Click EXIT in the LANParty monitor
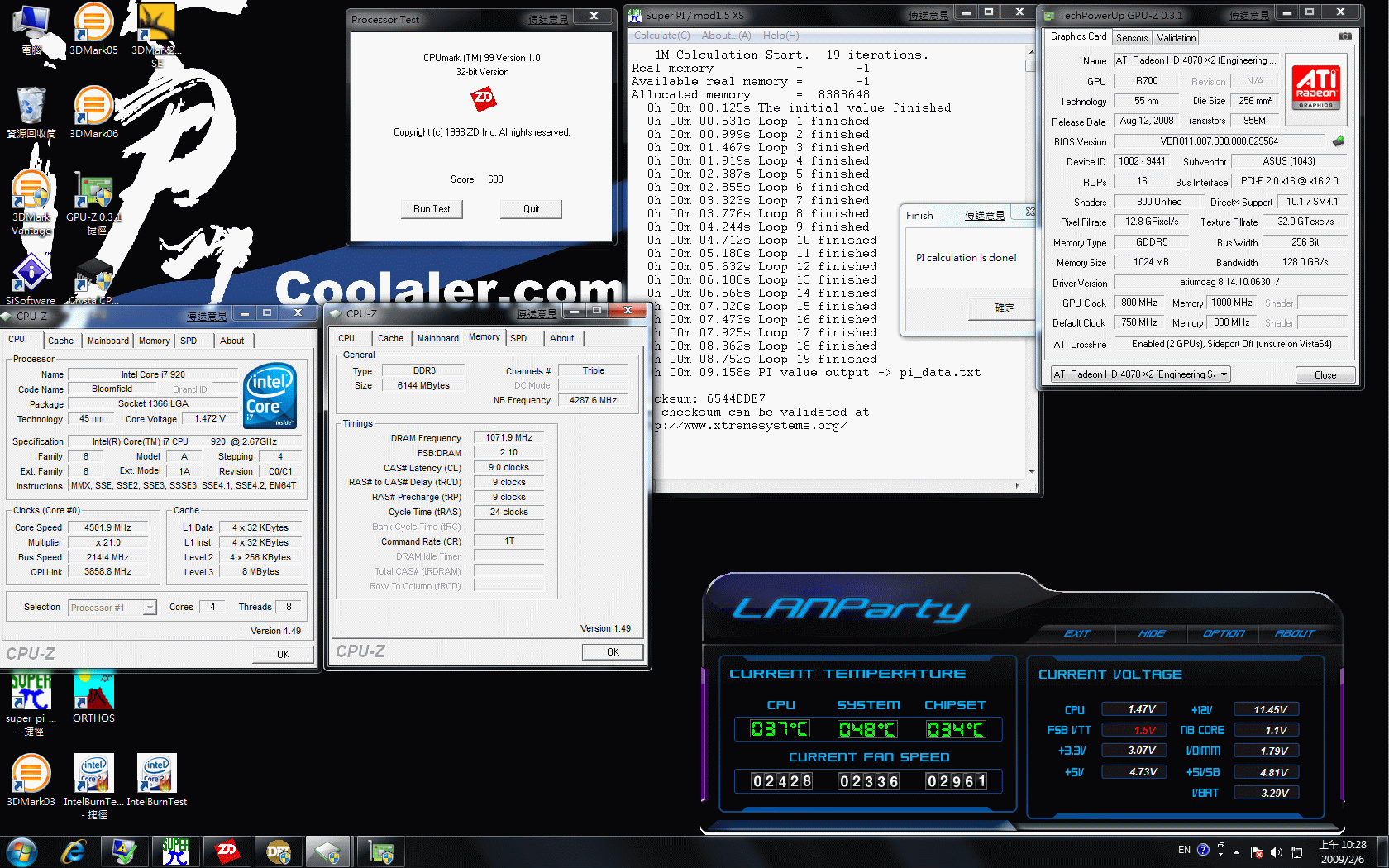 pos(1076,633)
